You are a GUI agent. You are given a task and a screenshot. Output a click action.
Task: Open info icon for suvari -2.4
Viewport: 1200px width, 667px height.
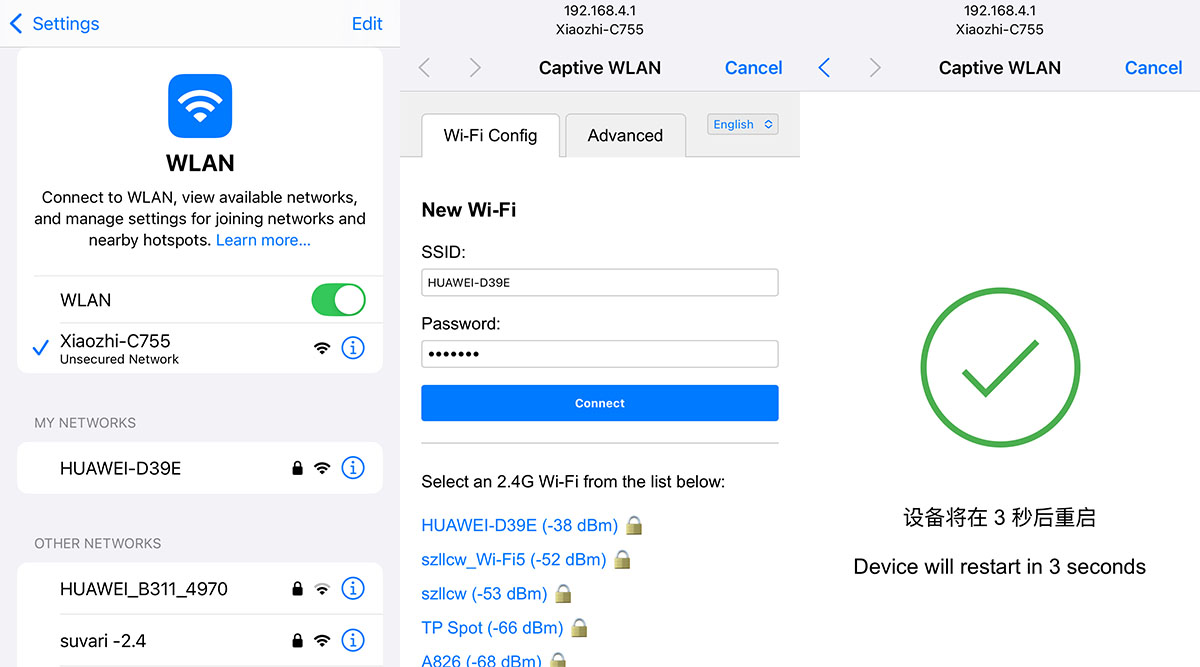pos(353,640)
